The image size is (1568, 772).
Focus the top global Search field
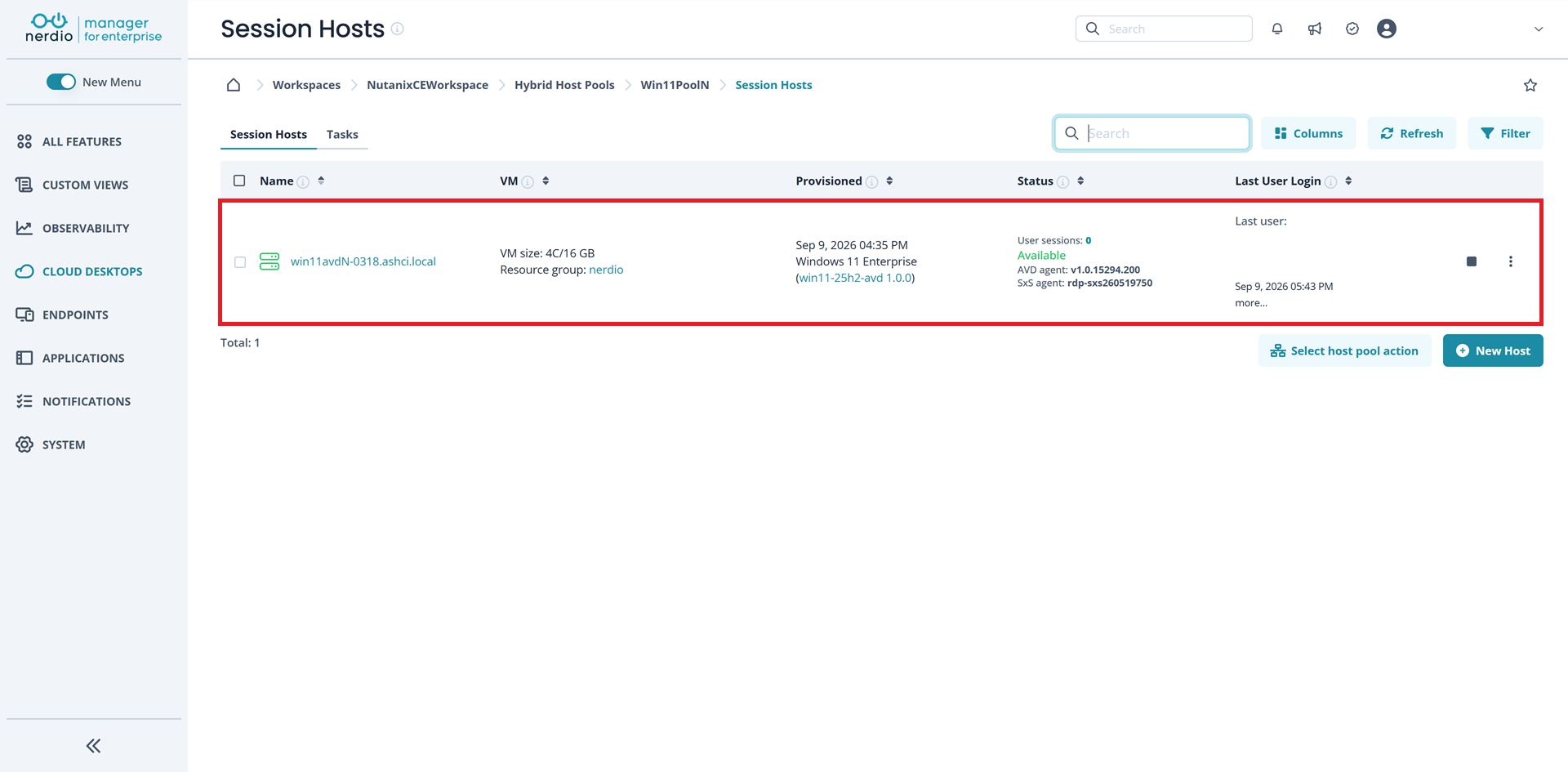[x=1164, y=29]
